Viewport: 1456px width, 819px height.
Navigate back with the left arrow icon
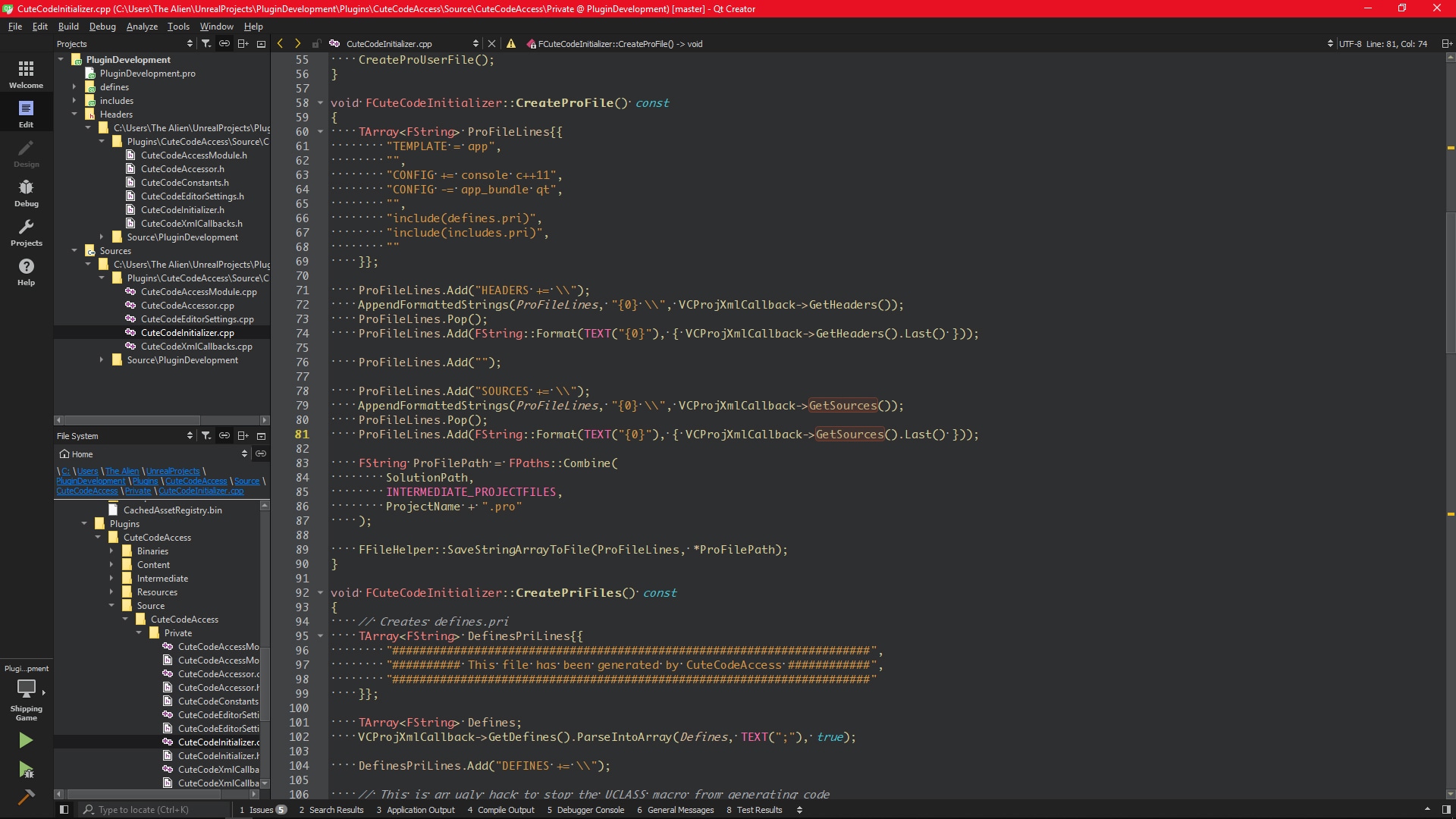click(280, 43)
